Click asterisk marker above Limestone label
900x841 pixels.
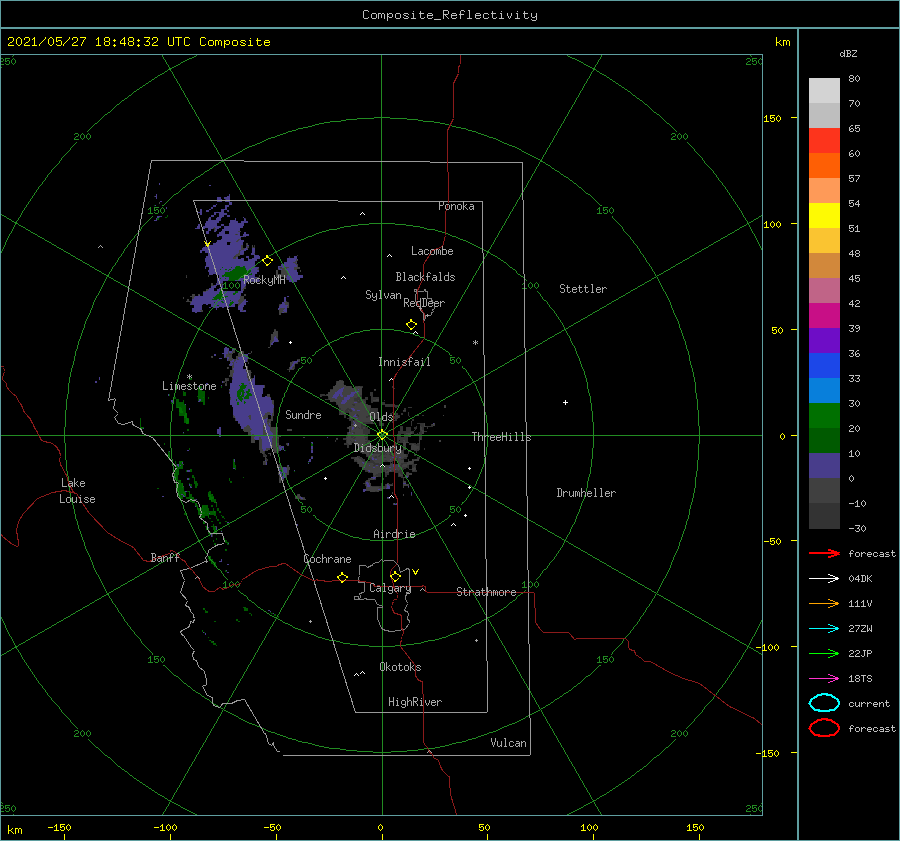(189, 377)
